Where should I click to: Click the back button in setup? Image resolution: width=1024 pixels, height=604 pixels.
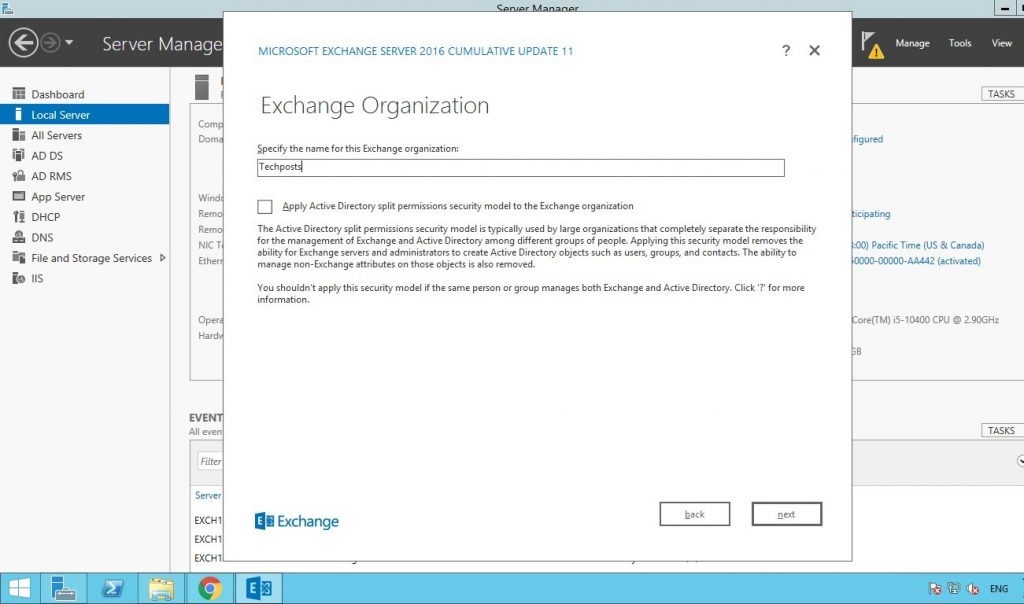click(694, 514)
